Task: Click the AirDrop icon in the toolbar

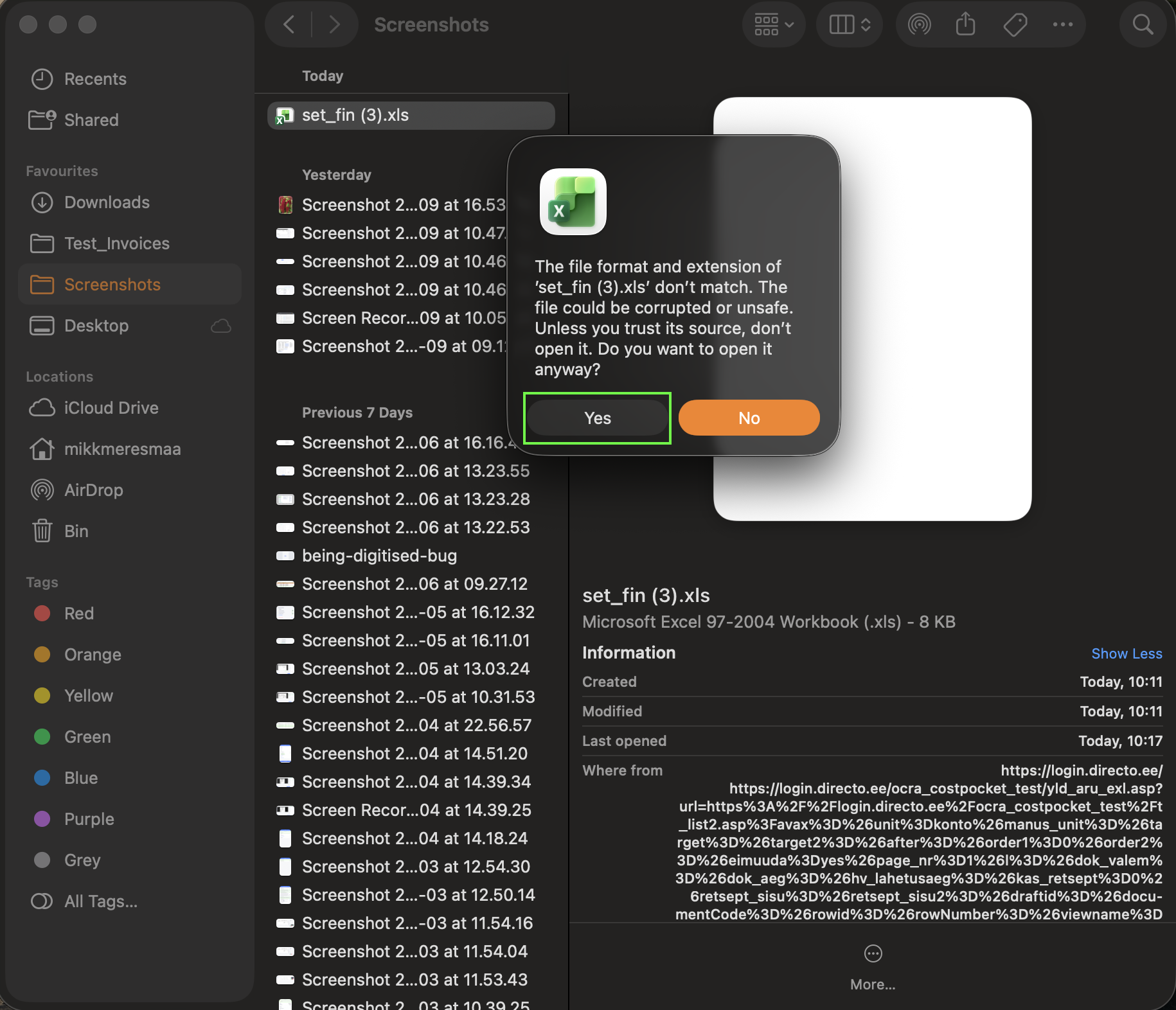Action: click(919, 25)
